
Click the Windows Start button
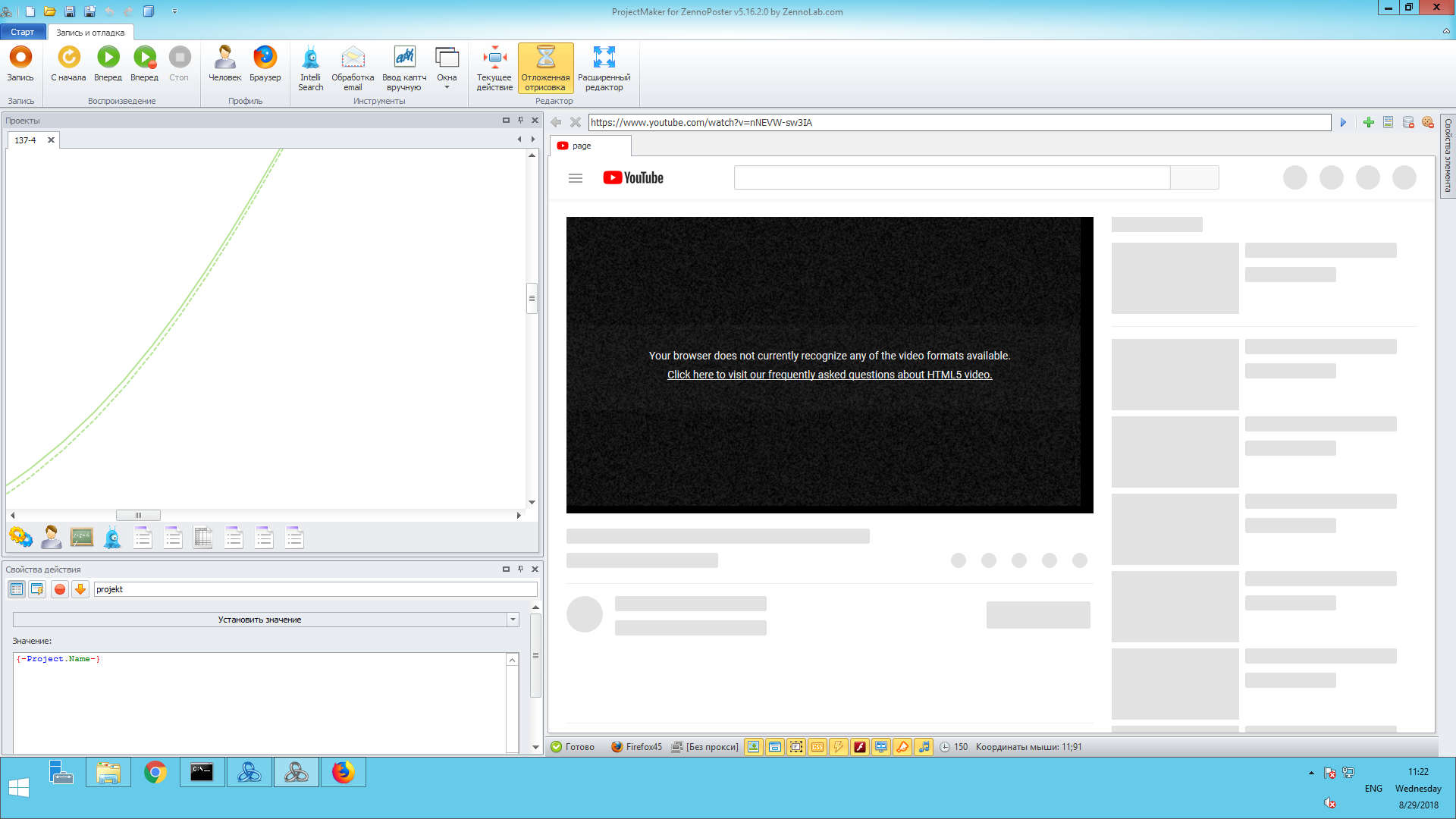click(19, 788)
